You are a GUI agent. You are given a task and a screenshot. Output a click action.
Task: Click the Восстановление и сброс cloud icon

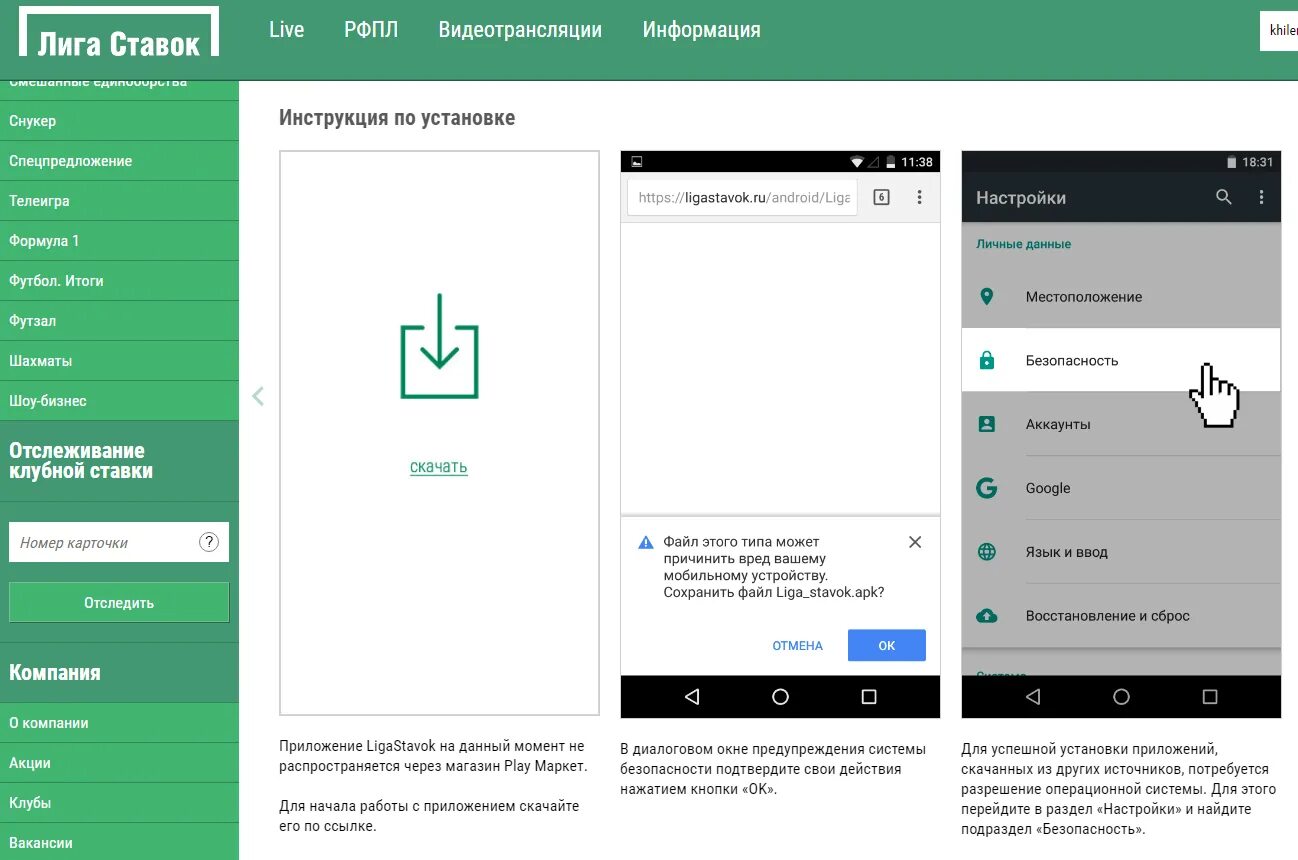(x=987, y=615)
